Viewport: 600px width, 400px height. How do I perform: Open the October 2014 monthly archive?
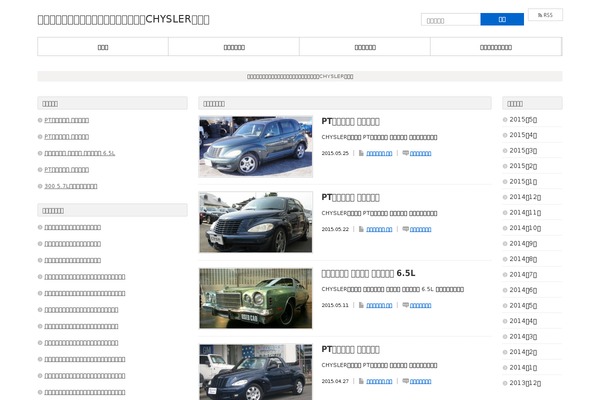click(525, 228)
